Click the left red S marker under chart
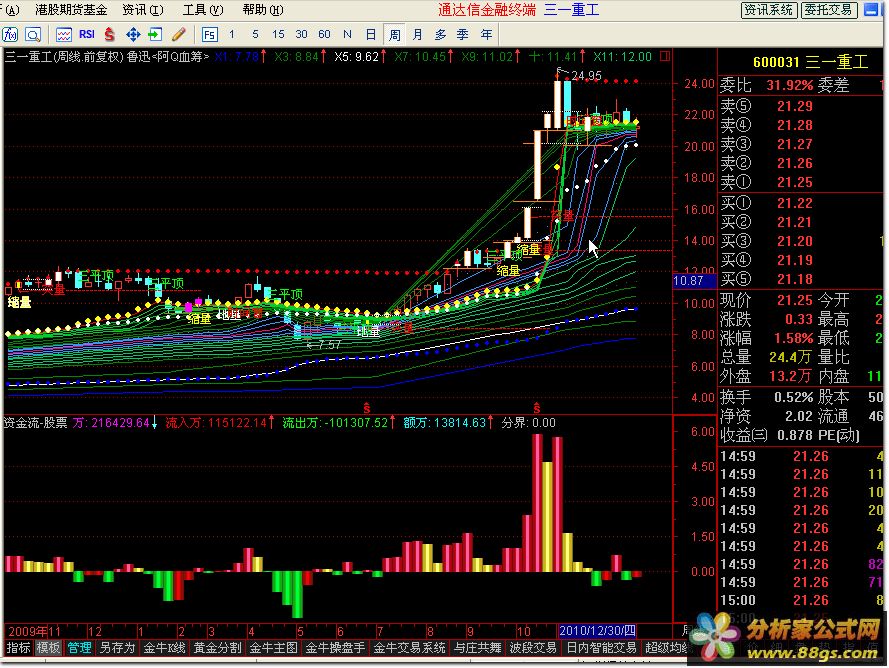 click(366, 408)
